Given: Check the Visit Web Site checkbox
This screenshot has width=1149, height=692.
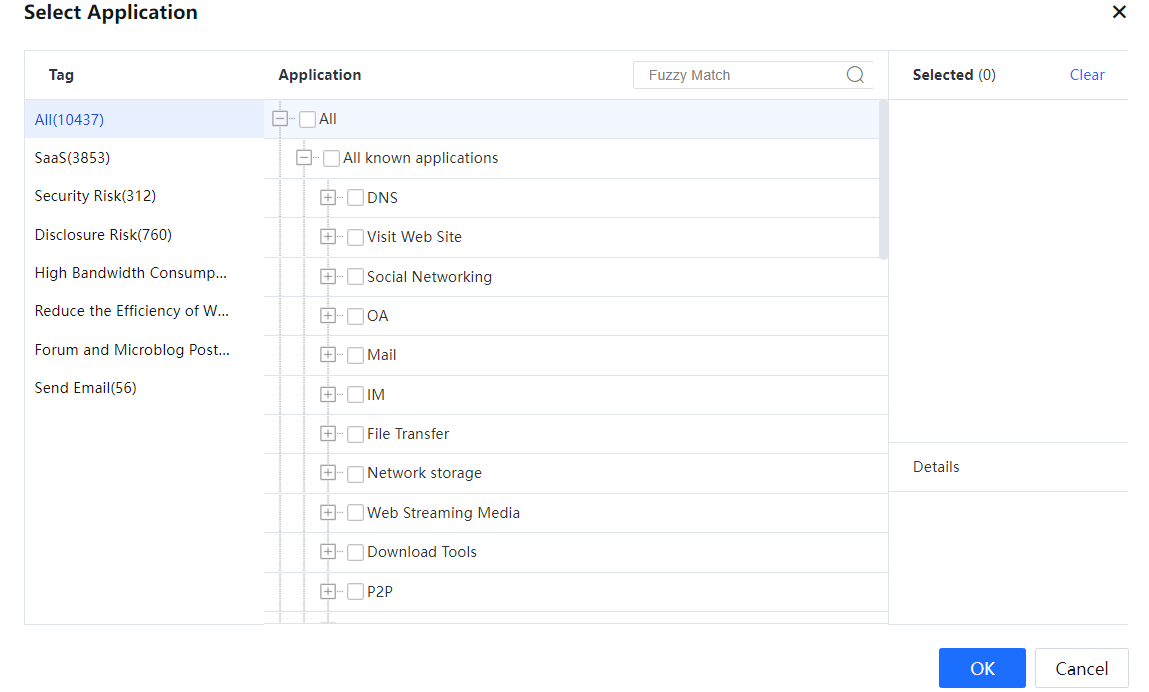Looking at the screenshot, I should point(355,237).
